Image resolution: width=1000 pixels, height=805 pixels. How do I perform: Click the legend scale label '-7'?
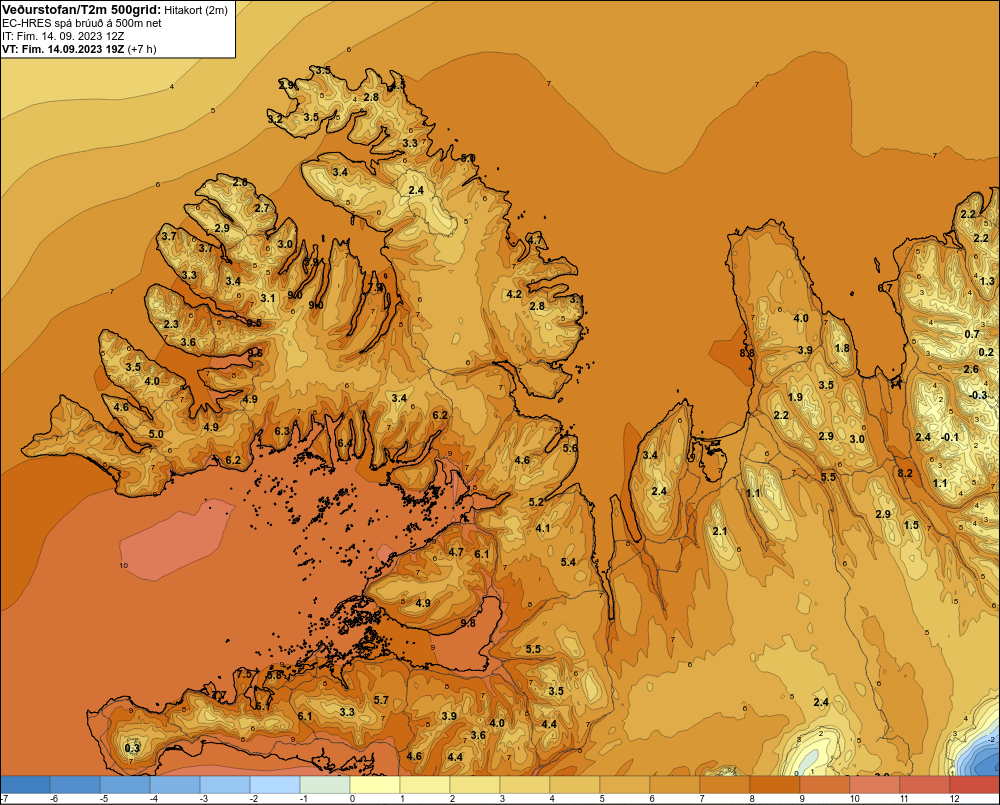pos(4,799)
